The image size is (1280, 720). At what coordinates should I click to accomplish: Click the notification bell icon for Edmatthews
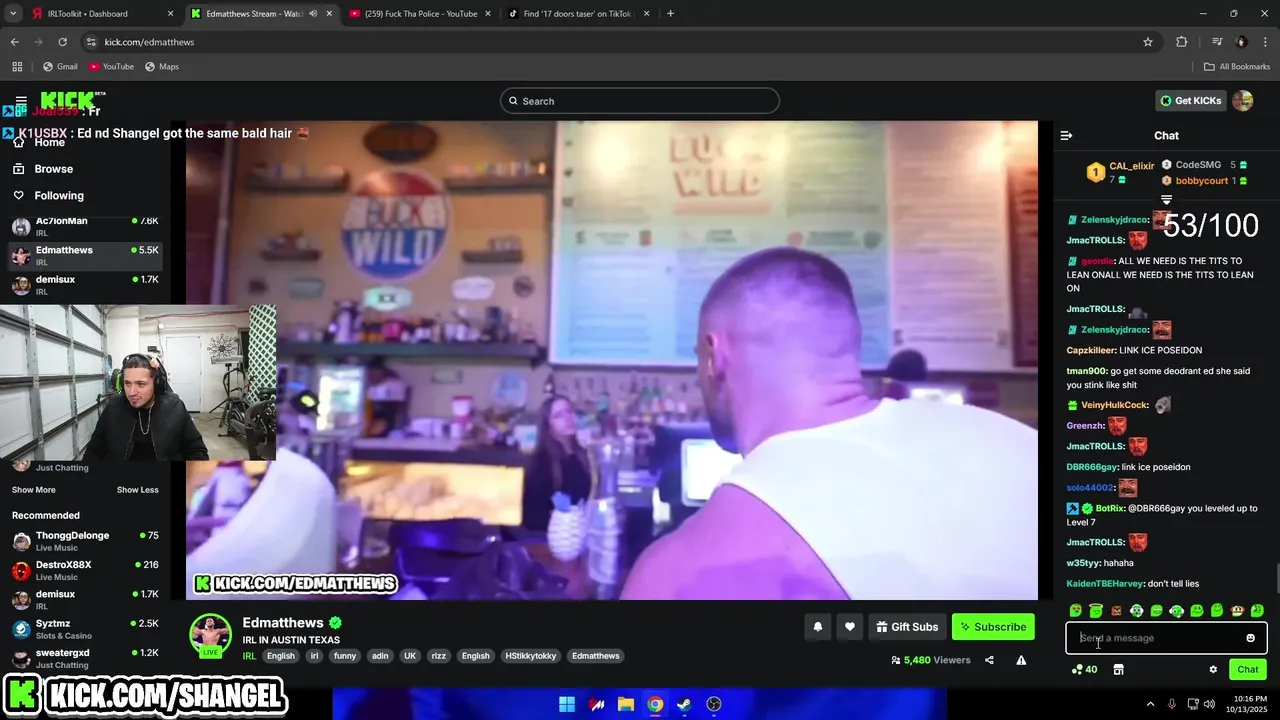817,627
